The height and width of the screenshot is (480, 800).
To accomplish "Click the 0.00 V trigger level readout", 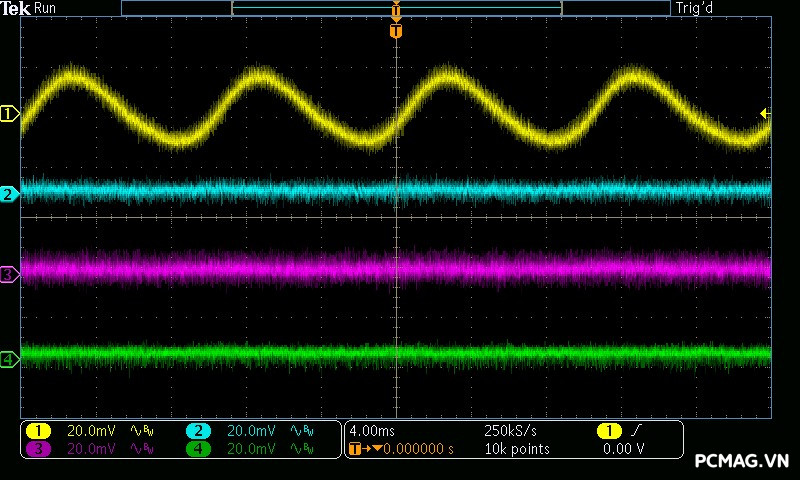I will point(622,449).
